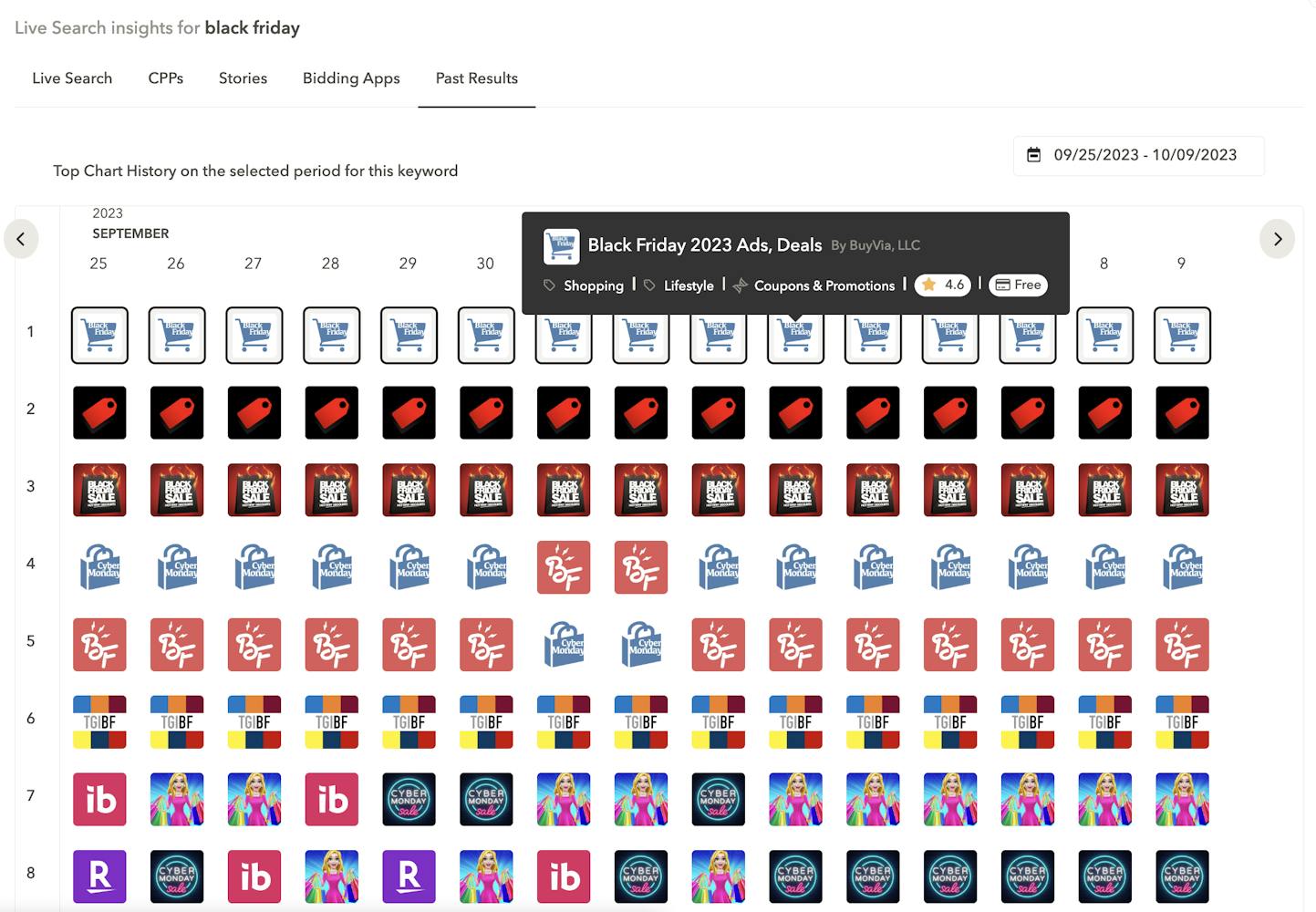Advance to the next period with the right chevron
The height and width of the screenshot is (912, 1316).
click(x=1277, y=239)
